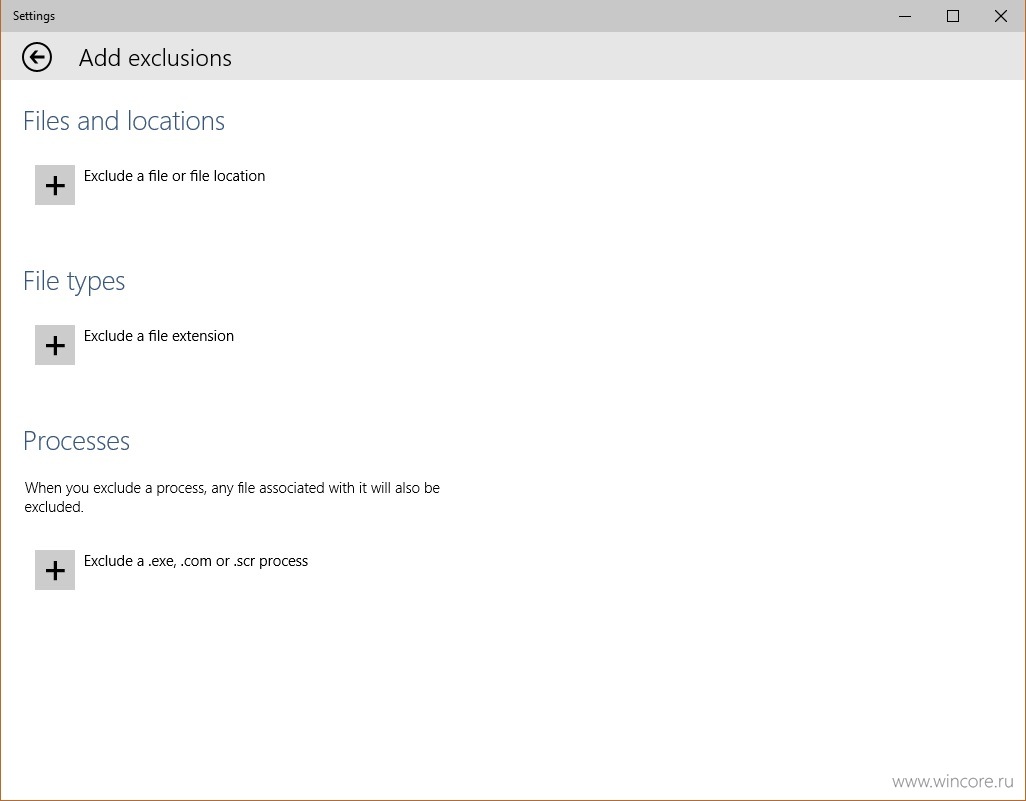Click the 'Files and locations' heading
1026x801 pixels.
point(124,121)
